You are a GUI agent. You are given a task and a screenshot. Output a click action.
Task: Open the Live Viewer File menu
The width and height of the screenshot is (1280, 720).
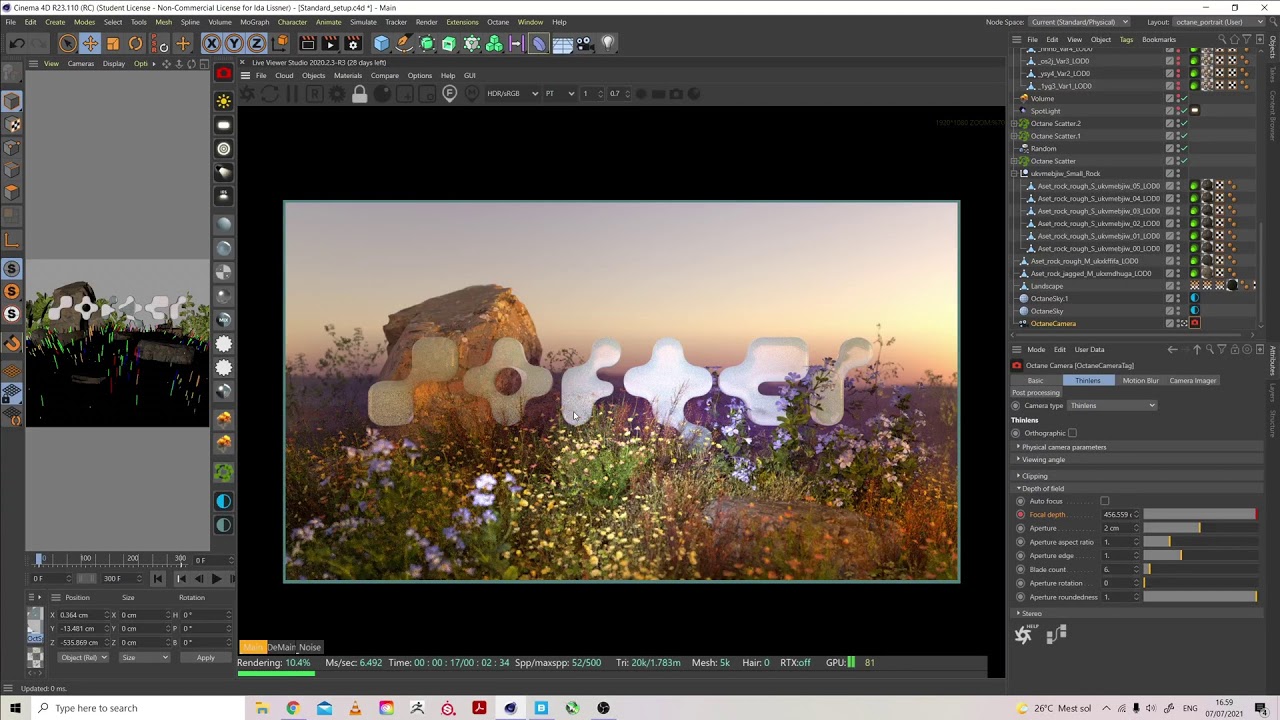tap(261, 76)
